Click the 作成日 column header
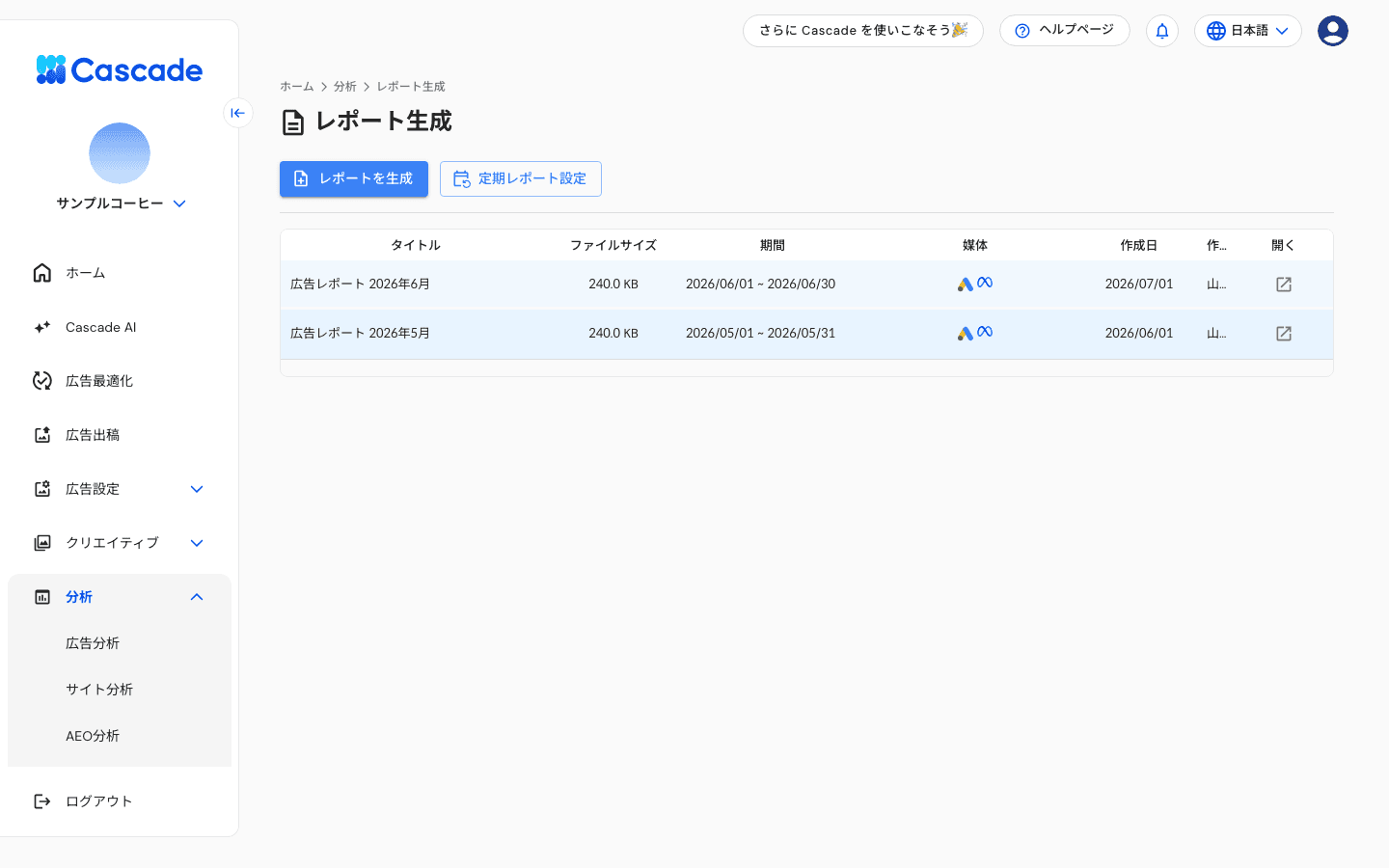The width and height of the screenshot is (1389, 868). pos(1139,245)
